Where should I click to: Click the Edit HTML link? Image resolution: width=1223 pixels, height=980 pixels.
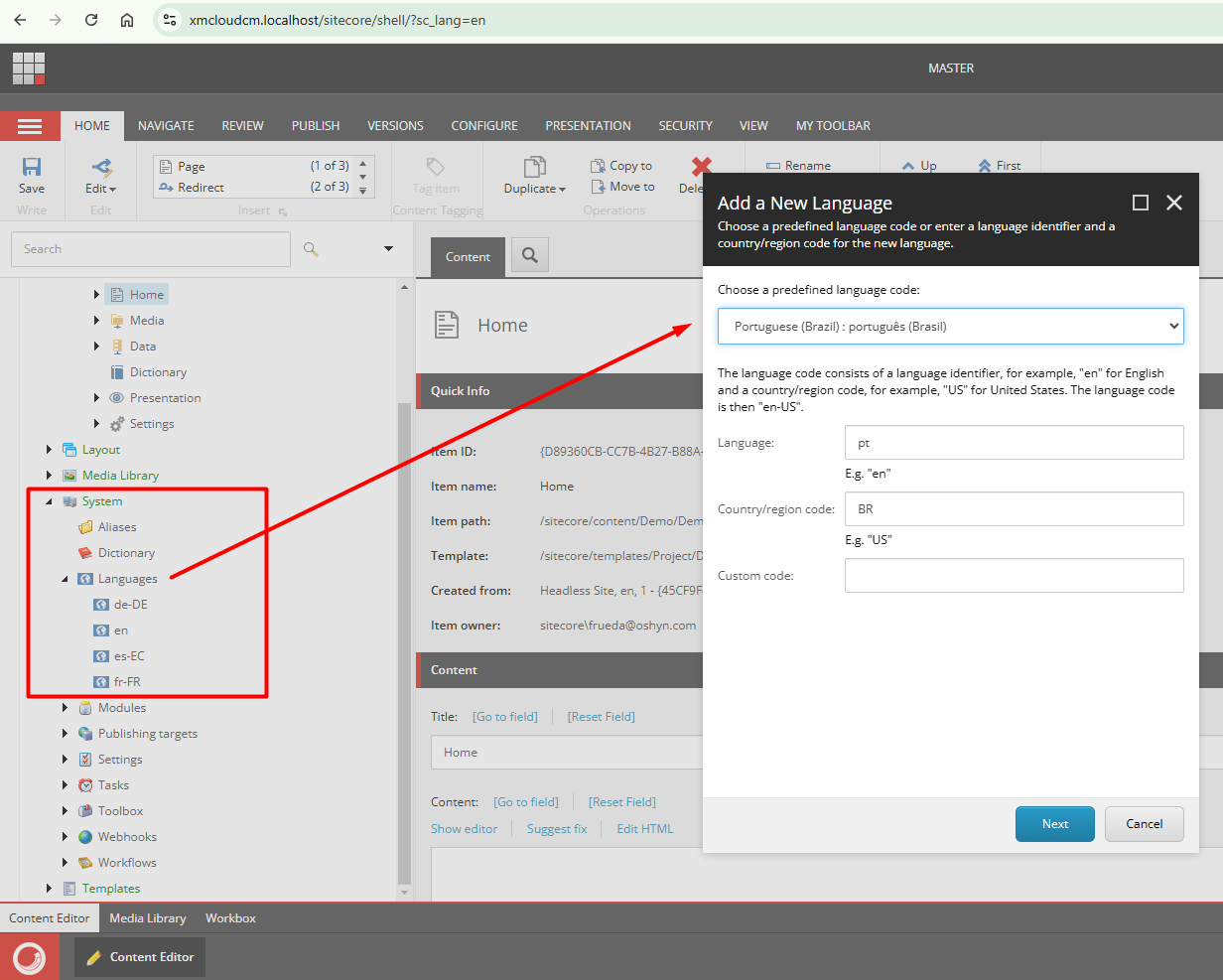pyautogui.click(x=644, y=829)
